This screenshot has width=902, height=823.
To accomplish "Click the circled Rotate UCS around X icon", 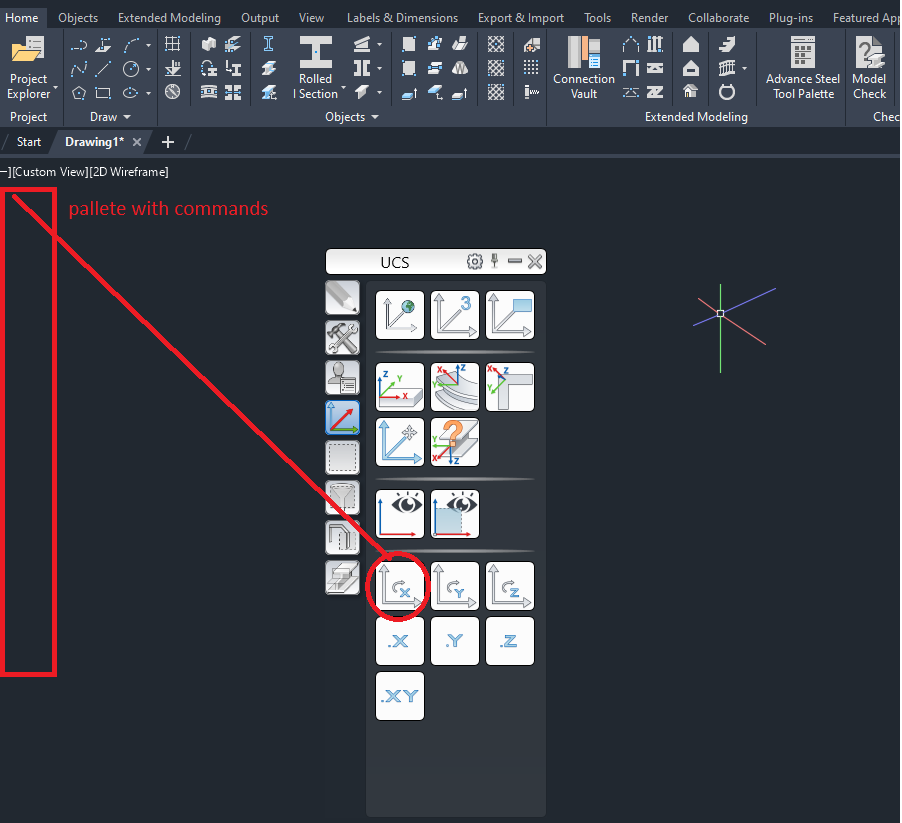I will pyautogui.click(x=398, y=586).
